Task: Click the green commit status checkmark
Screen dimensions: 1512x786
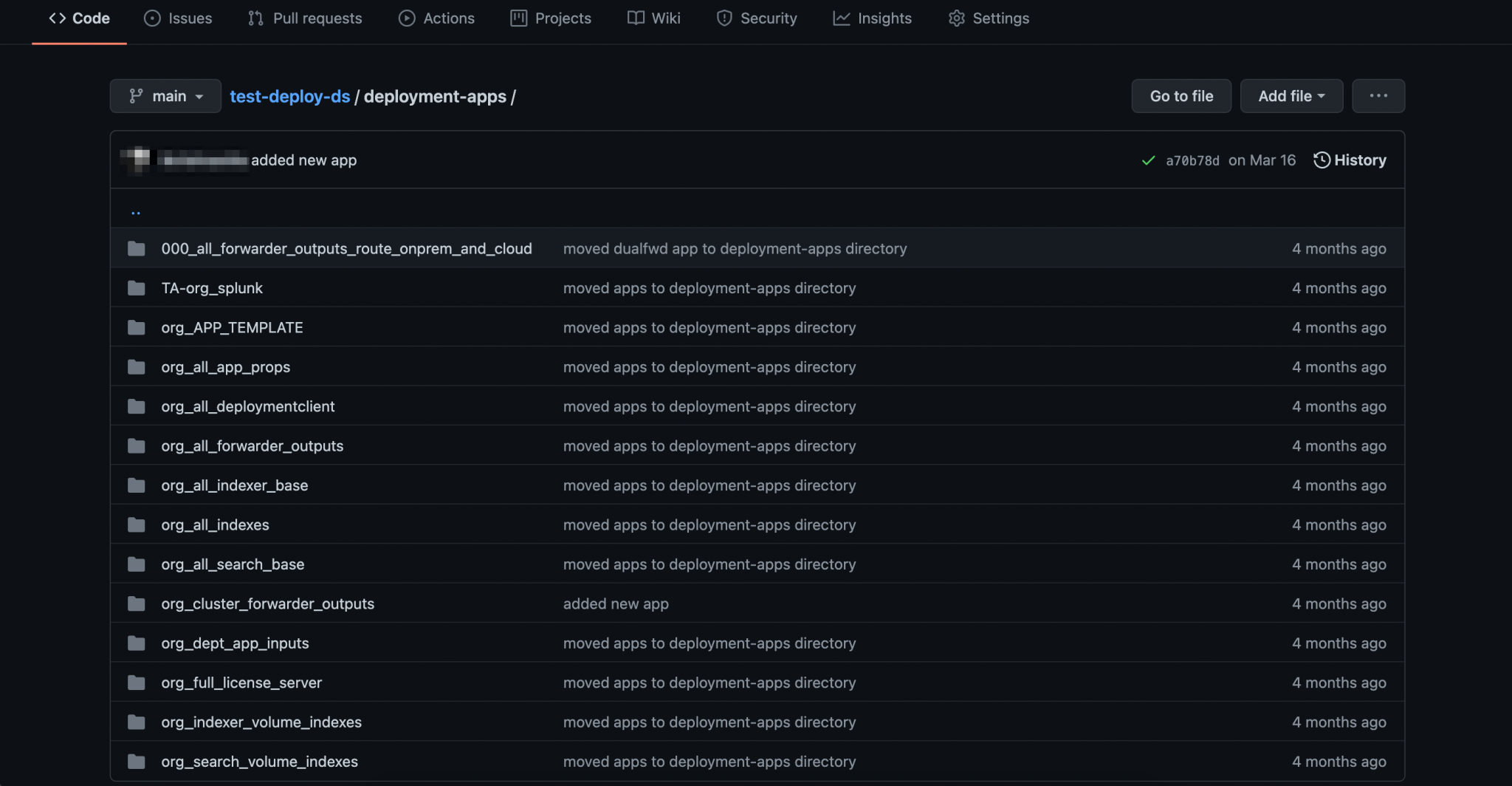Action: pos(1147,160)
